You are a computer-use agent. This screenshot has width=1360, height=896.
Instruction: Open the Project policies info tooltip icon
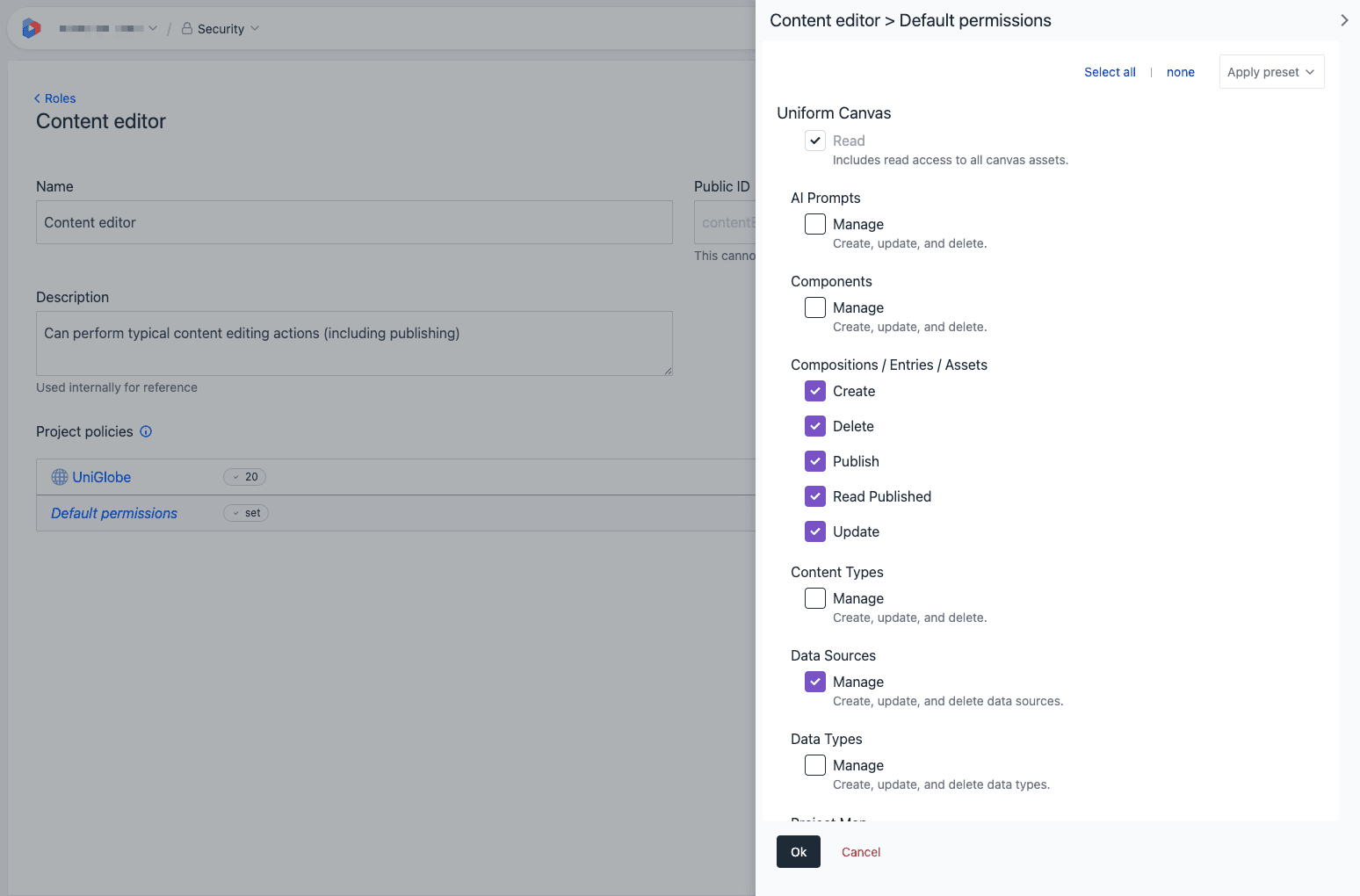[x=146, y=431]
